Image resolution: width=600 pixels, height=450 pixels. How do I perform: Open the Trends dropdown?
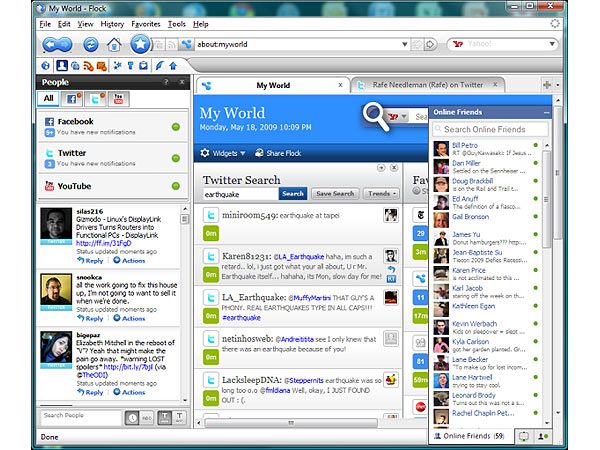(x=382, y=194)
